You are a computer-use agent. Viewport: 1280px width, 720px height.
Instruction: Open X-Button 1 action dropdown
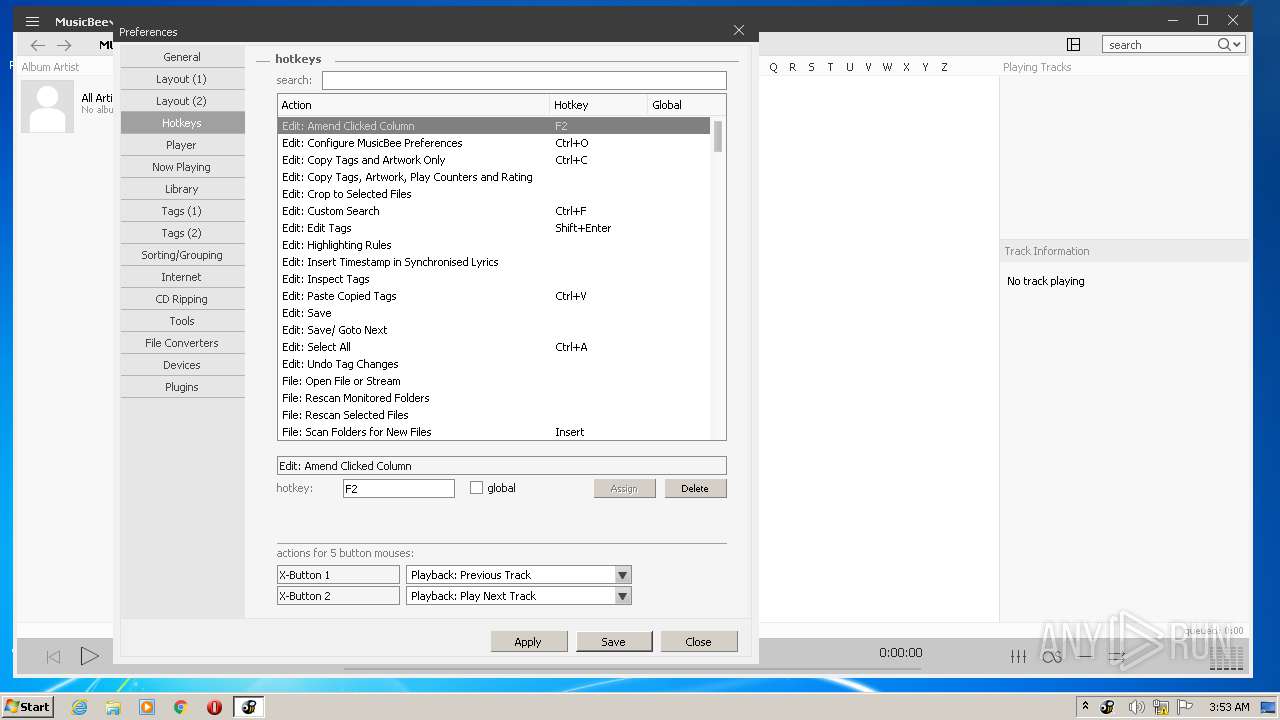tap(622, 575)
